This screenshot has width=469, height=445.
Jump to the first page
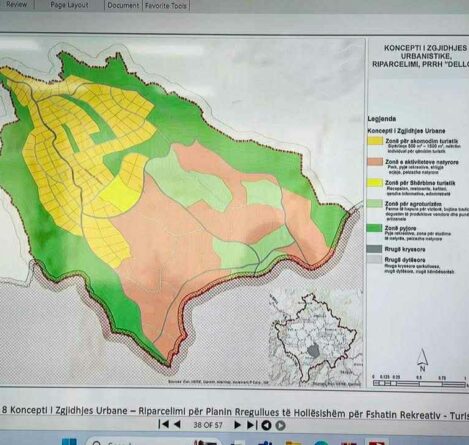163,424
